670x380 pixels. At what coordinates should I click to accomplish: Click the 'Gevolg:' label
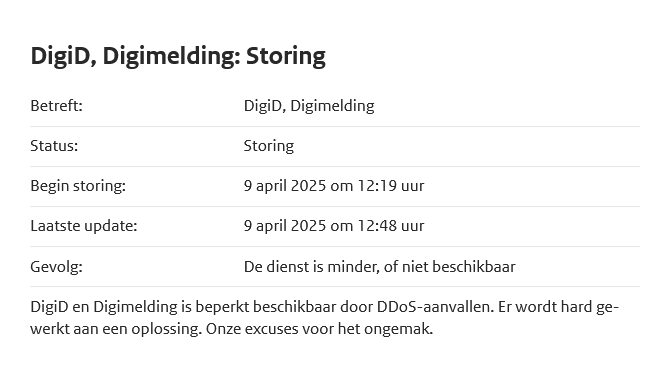(x=56, y=267)
